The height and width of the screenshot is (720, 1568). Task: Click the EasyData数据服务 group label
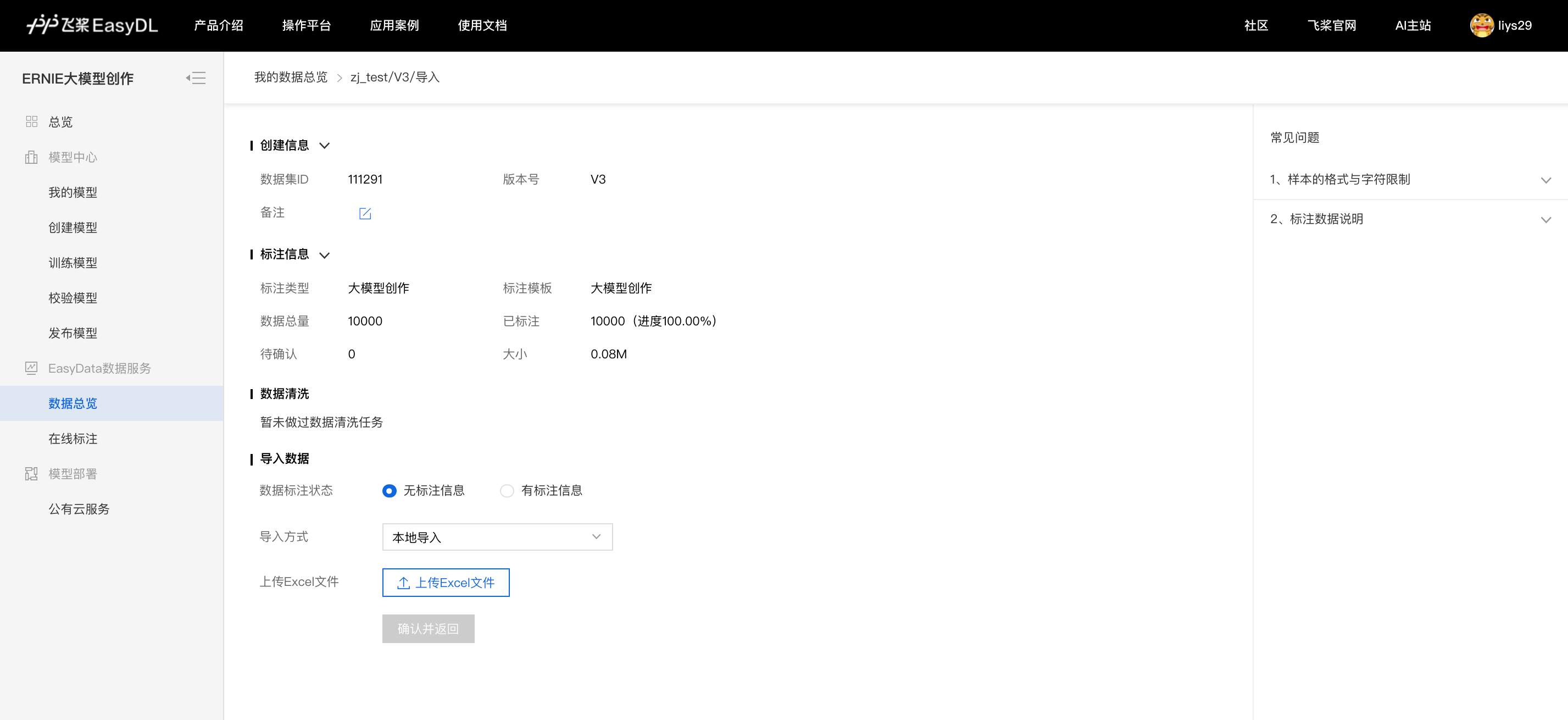point(99,369)
